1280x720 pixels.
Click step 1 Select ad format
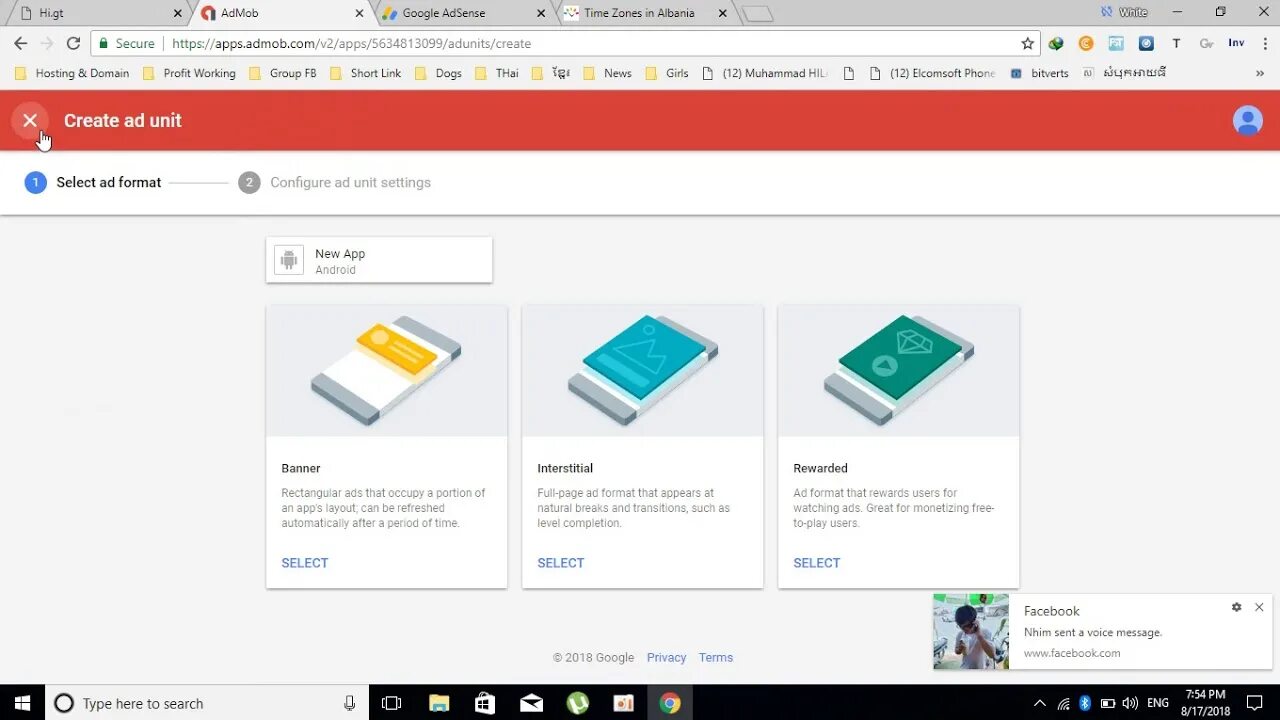[93, 182]
